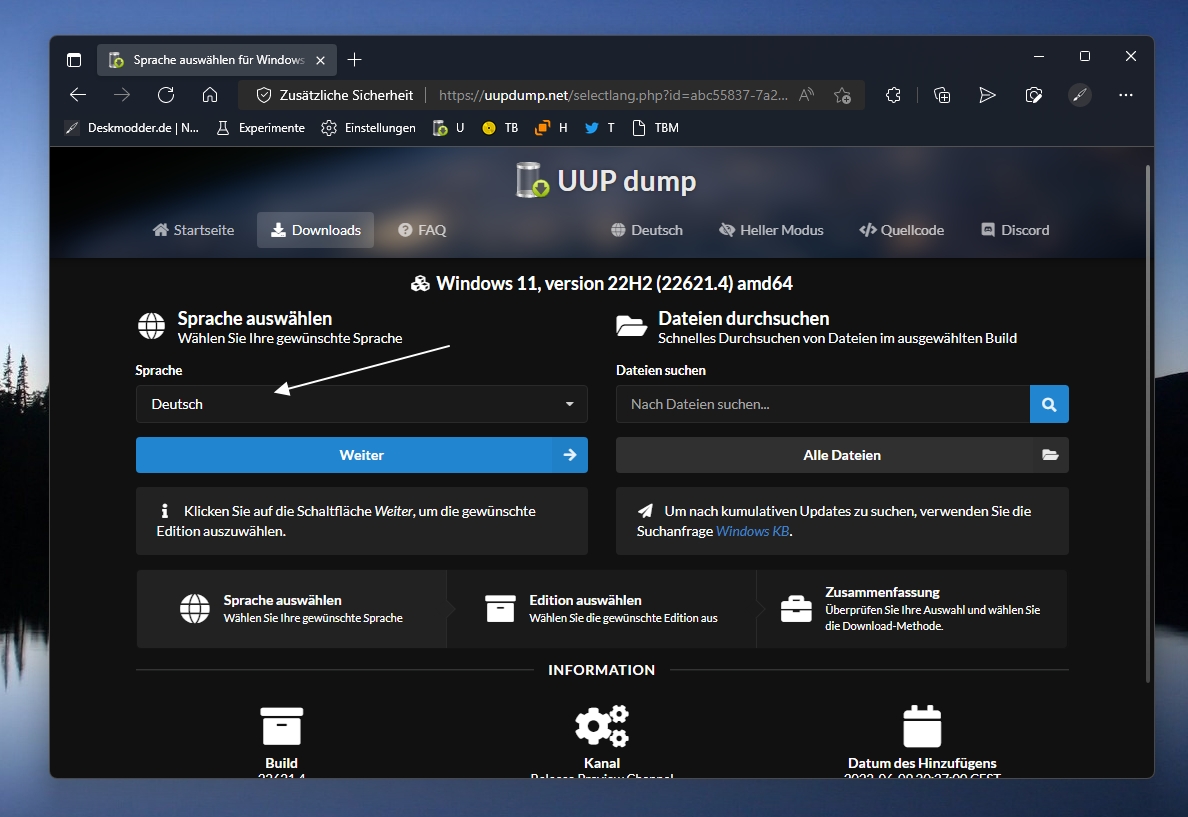The width and height of the screenshot is (1188, 817).
Task: Open the Edge settings and more menu
Action: pos(1126,95)
